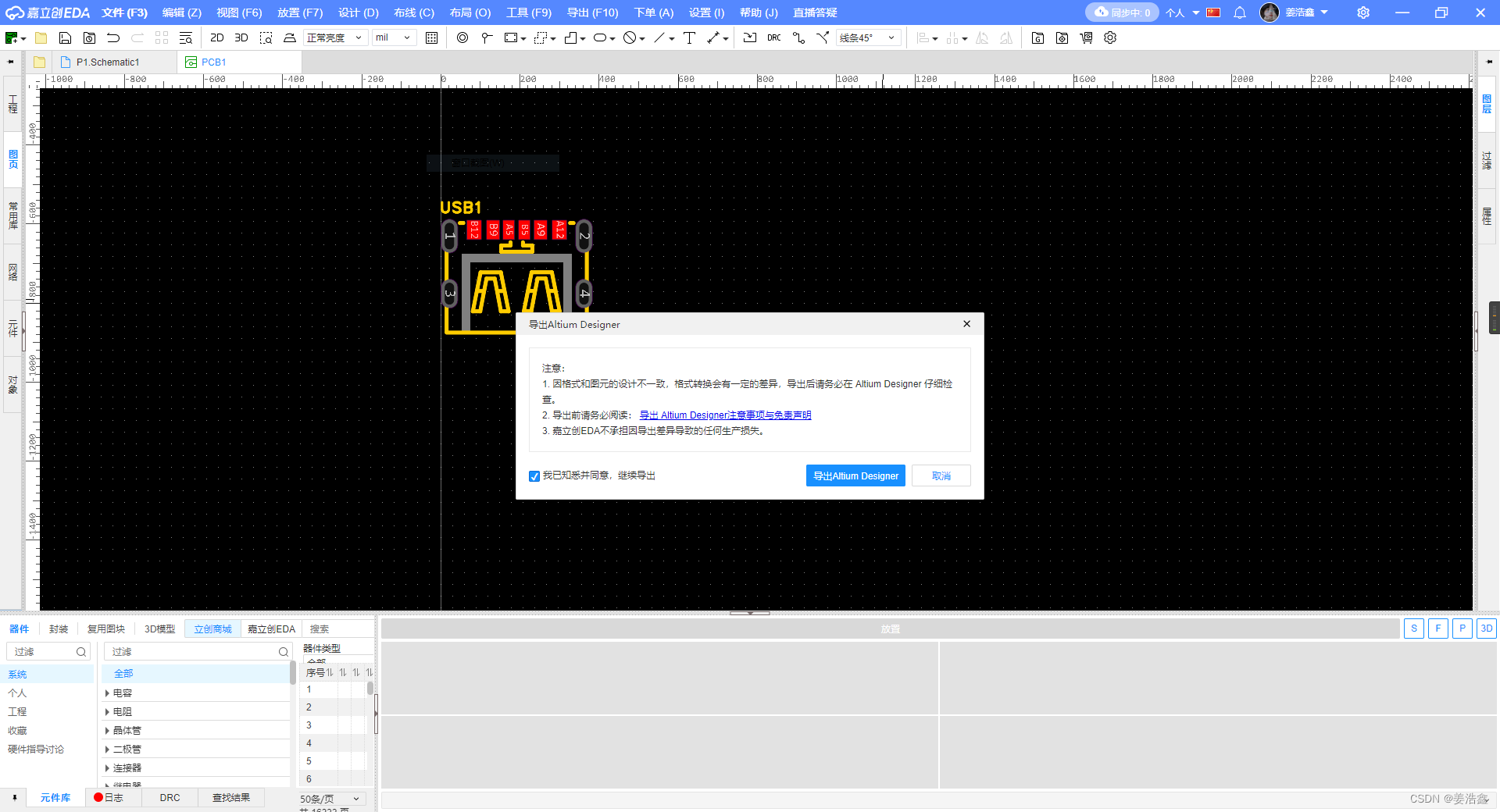
Task: Open the toolbar settings gear icon
Action: coord(1110,37)
